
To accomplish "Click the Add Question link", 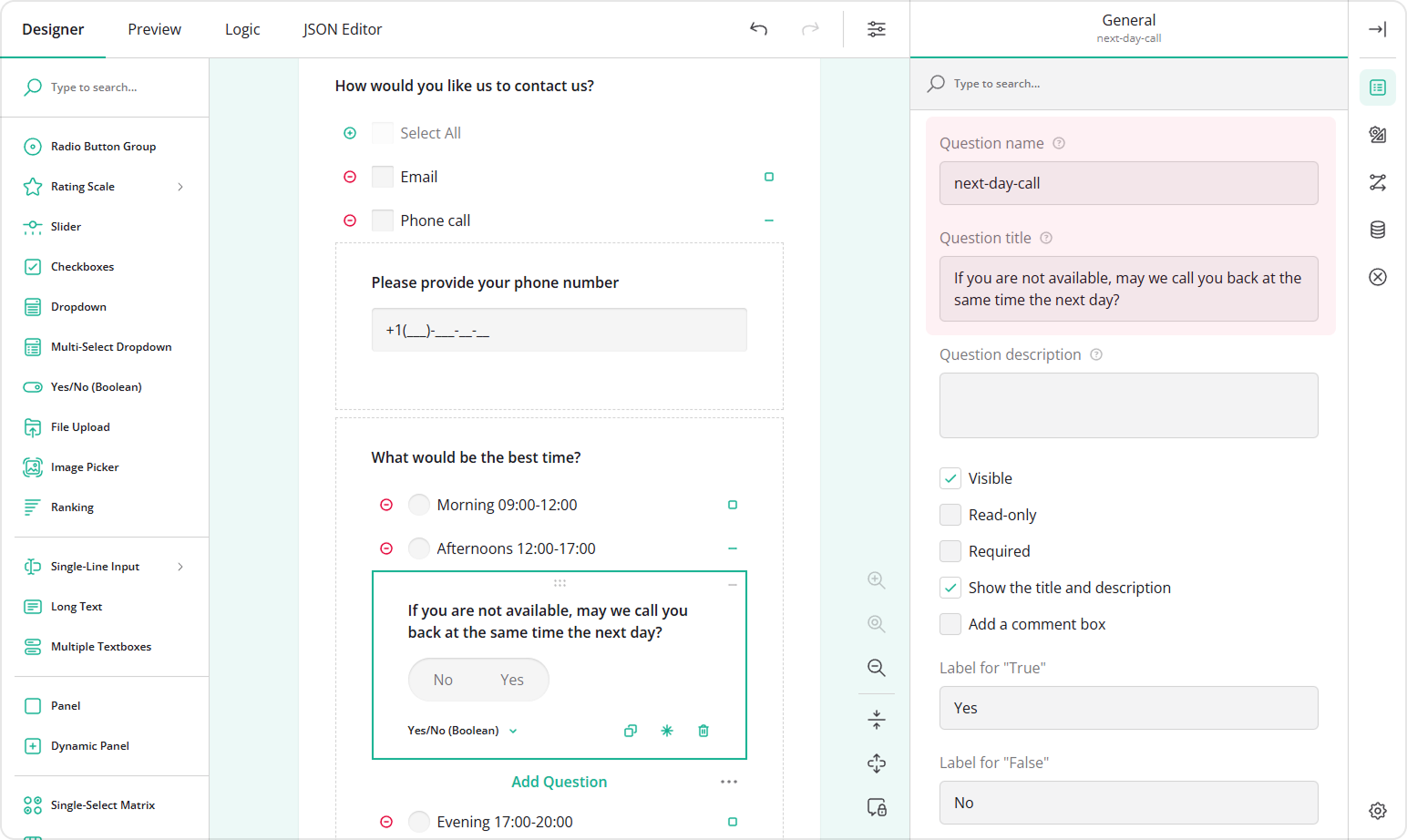I will (559, 781).
